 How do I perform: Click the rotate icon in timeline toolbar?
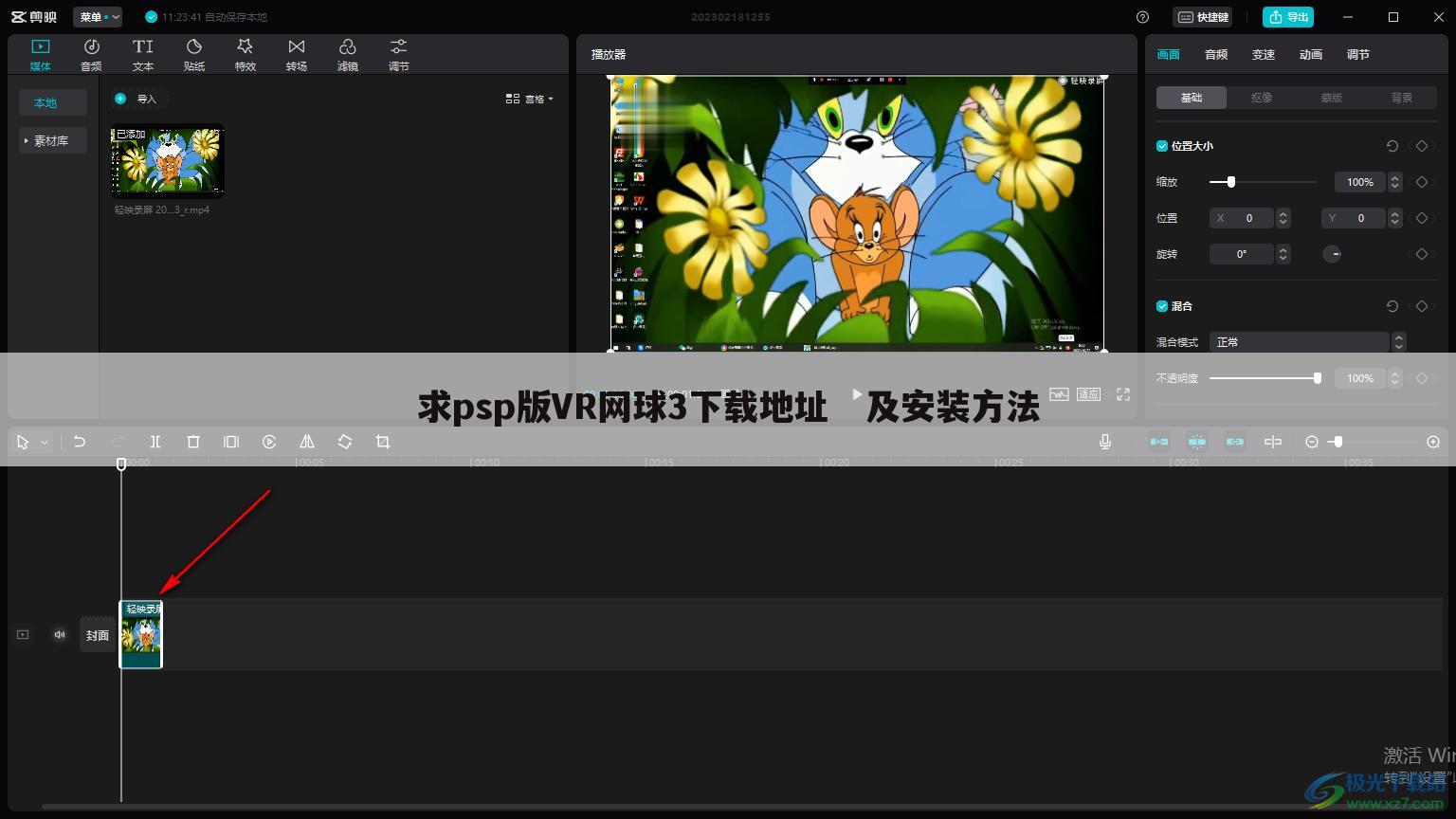345,442
